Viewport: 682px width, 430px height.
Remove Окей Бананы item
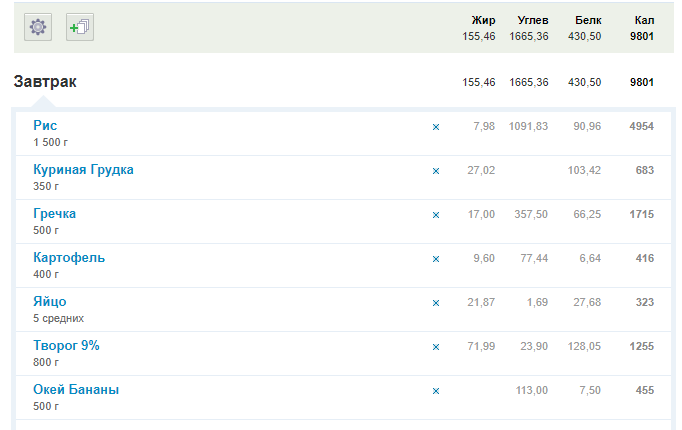(435, 391)
